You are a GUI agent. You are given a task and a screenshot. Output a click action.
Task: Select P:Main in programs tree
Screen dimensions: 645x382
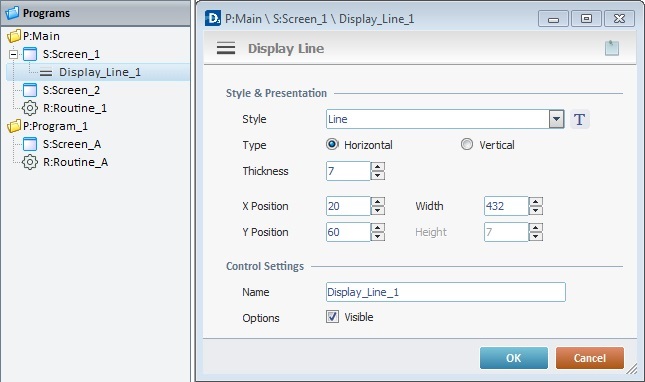pyautogui.click(x=41, y=36)
